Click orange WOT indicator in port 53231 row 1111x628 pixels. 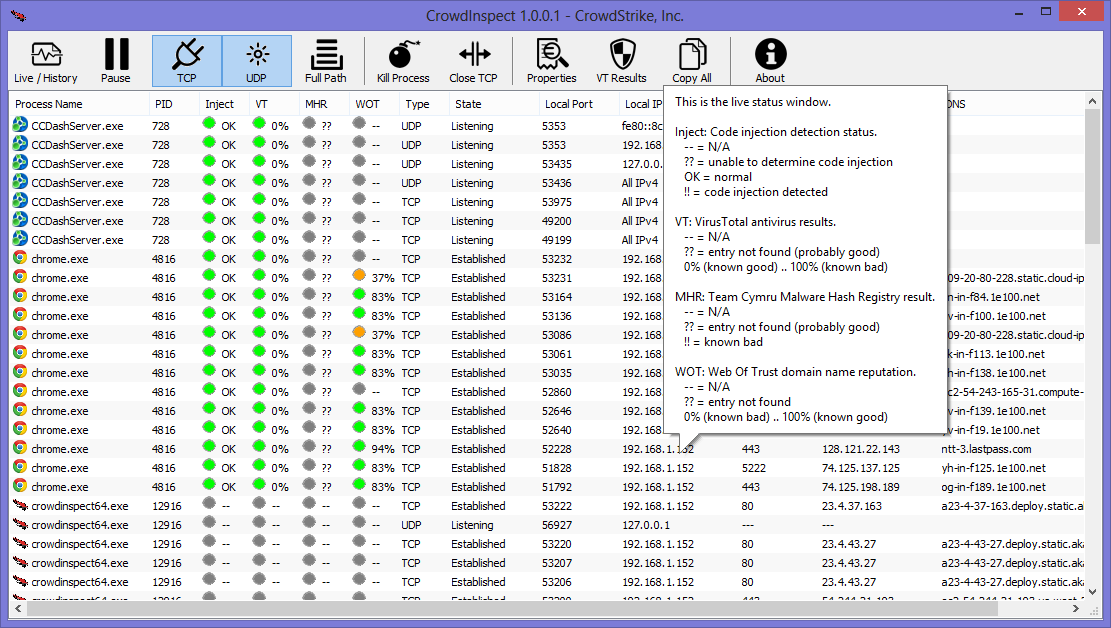[359, 275]
